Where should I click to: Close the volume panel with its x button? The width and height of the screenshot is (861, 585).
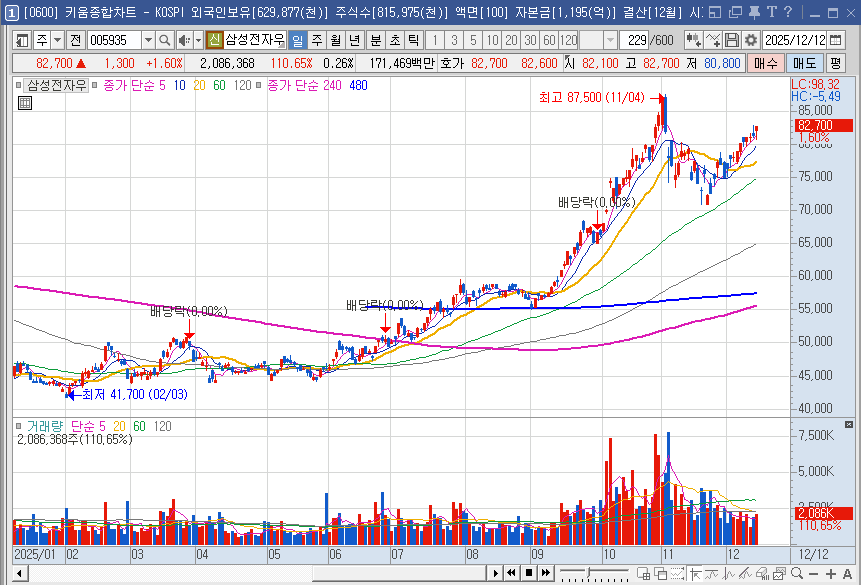(x=849, y=425)
